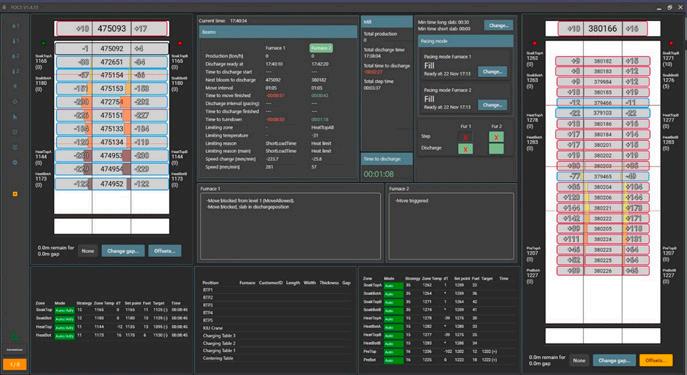Viewport: 687px width, 375px height.
Task: Select slab 472754 in the left furnace
Action: coord(112,102)
